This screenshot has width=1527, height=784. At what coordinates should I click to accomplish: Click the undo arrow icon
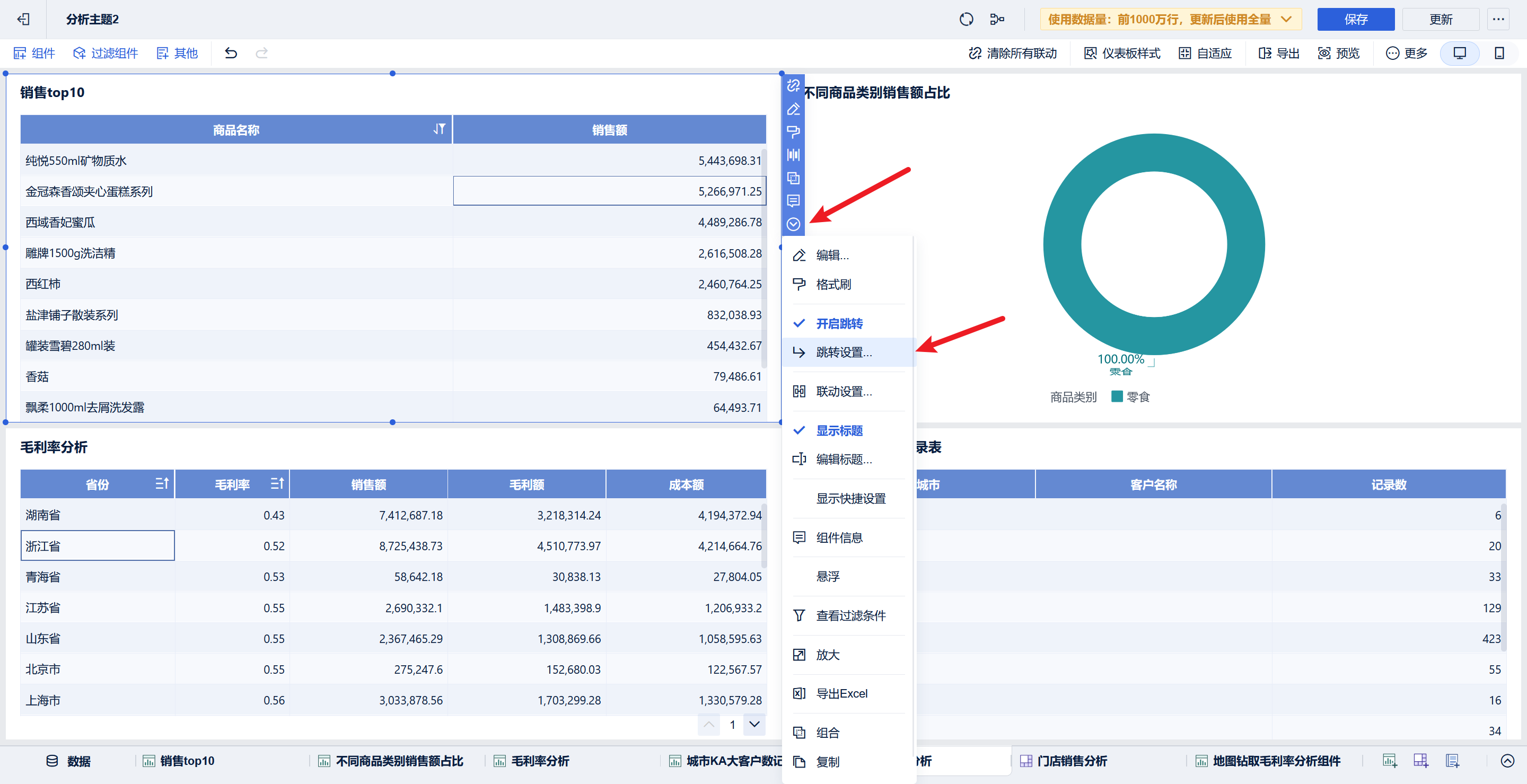(231, 54)
